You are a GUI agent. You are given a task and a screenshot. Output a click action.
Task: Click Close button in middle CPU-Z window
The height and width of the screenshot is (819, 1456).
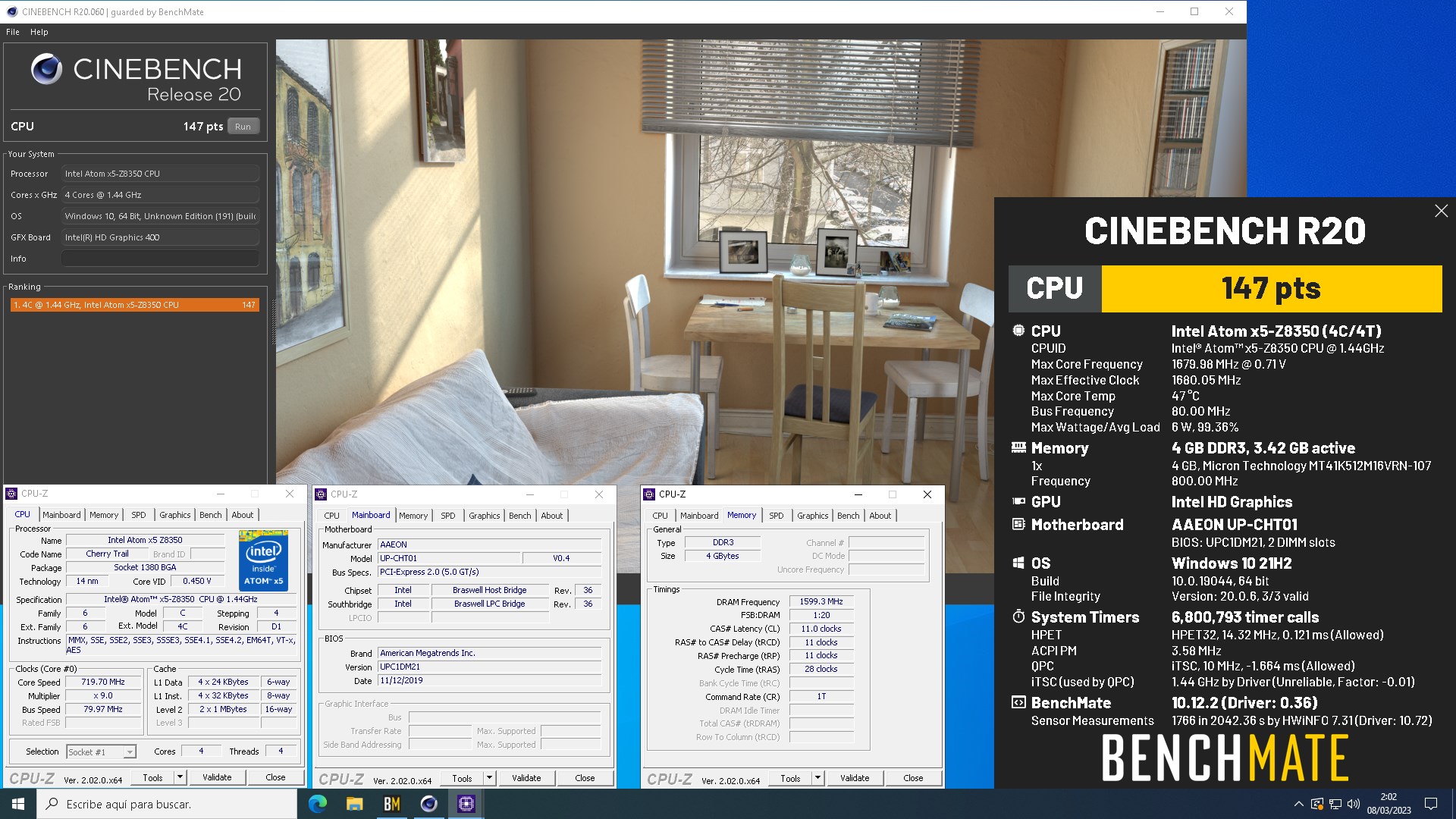[585, 778]
